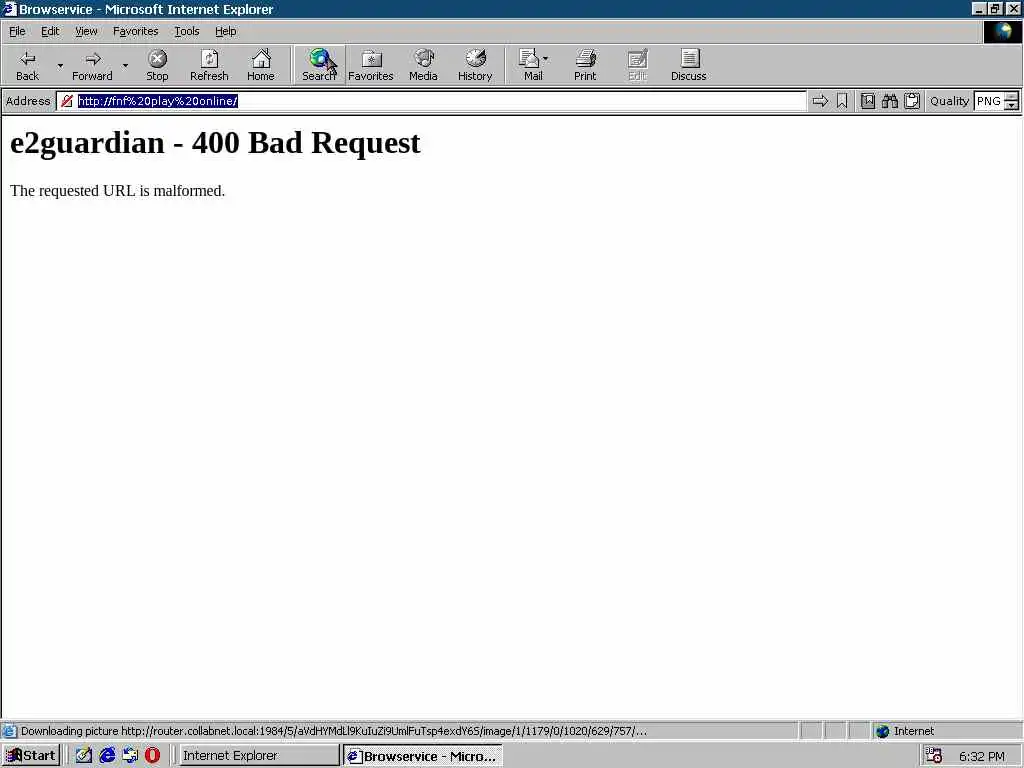Launch Internet Explorer from quick launch
1024x768 pixels.
point(106,756)
